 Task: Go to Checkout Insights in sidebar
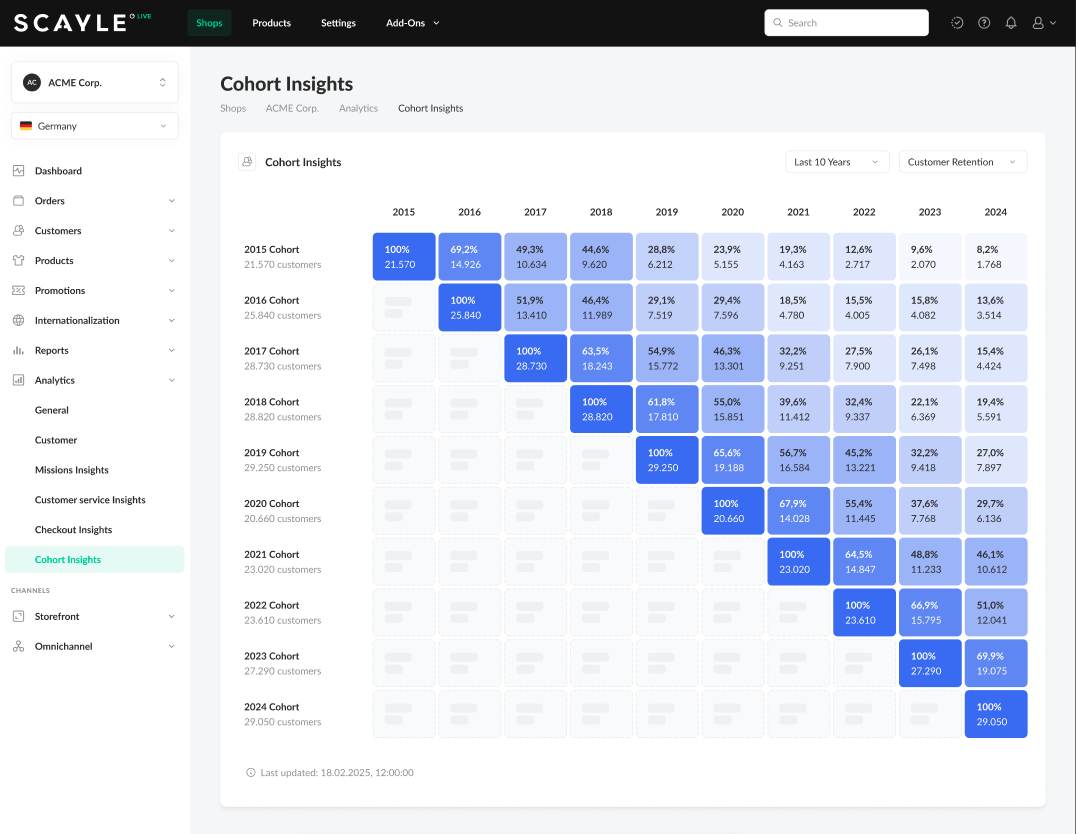73,530
